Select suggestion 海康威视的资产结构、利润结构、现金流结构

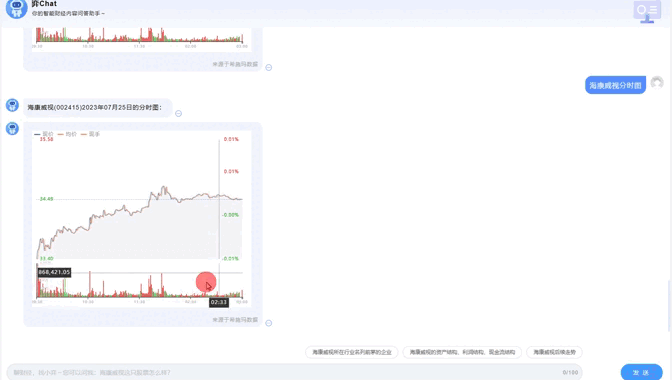(x=462, y=352)
